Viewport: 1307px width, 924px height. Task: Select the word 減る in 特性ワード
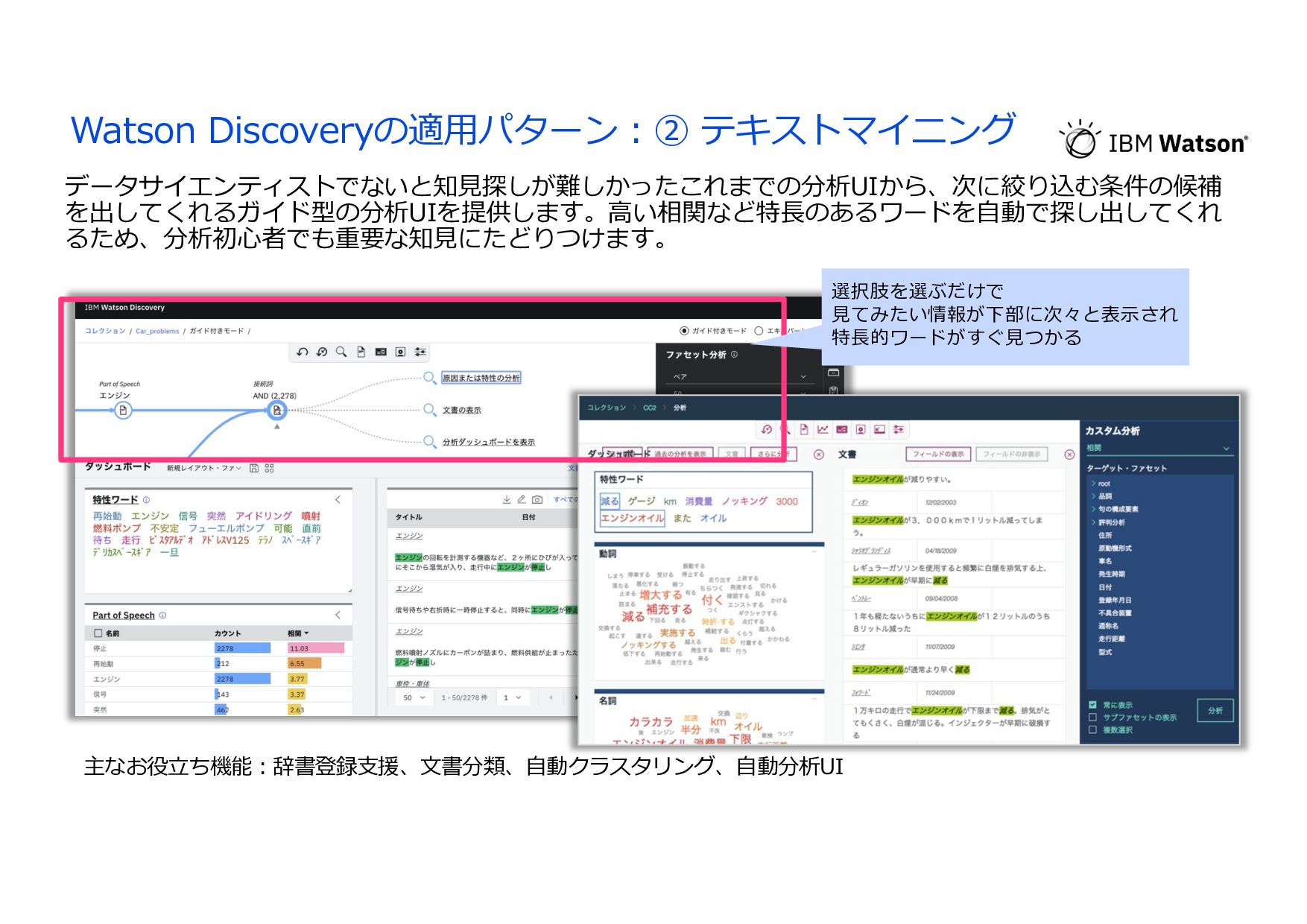tap(610, 501)
